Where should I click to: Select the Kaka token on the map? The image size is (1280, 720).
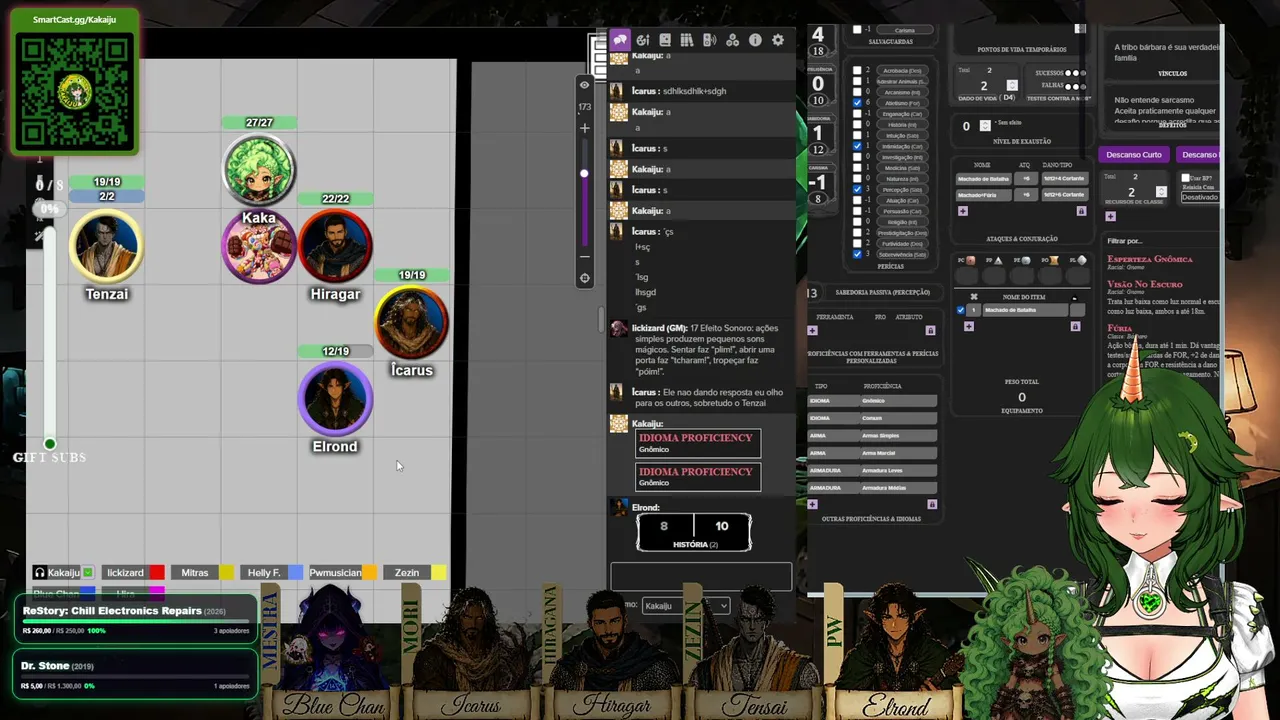click(x=259, y=169)
